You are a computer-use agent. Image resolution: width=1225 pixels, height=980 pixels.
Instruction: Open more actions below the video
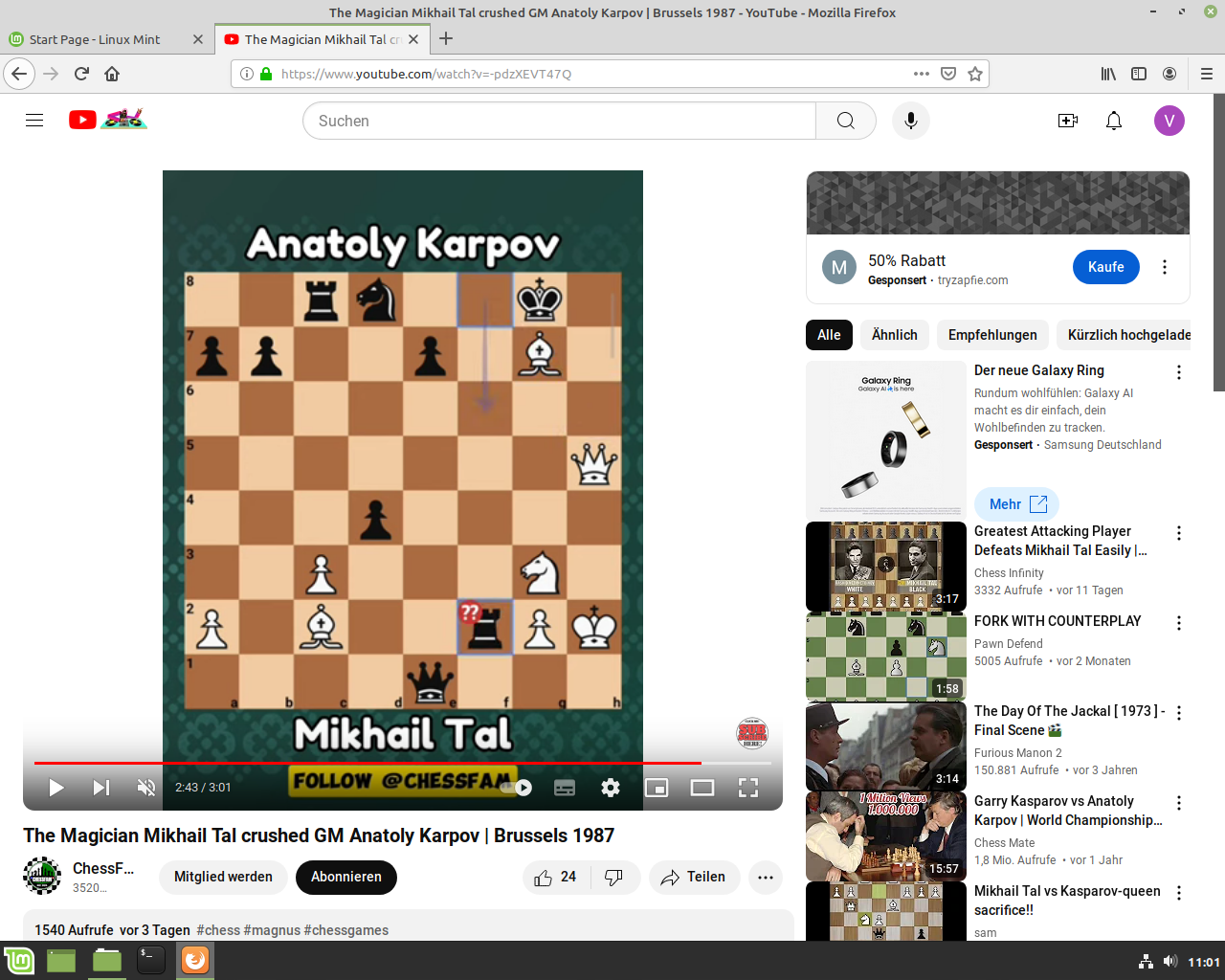[x=766, y=878]
